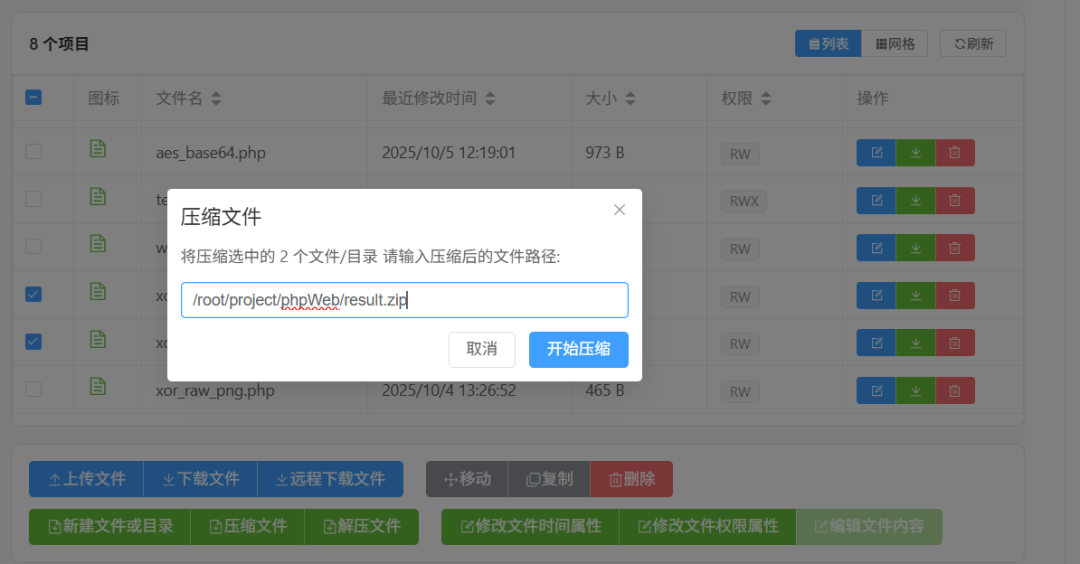Click the 2025/10/4 13:26:52 timestamp
1080x564 pixels.
(448, 390)
